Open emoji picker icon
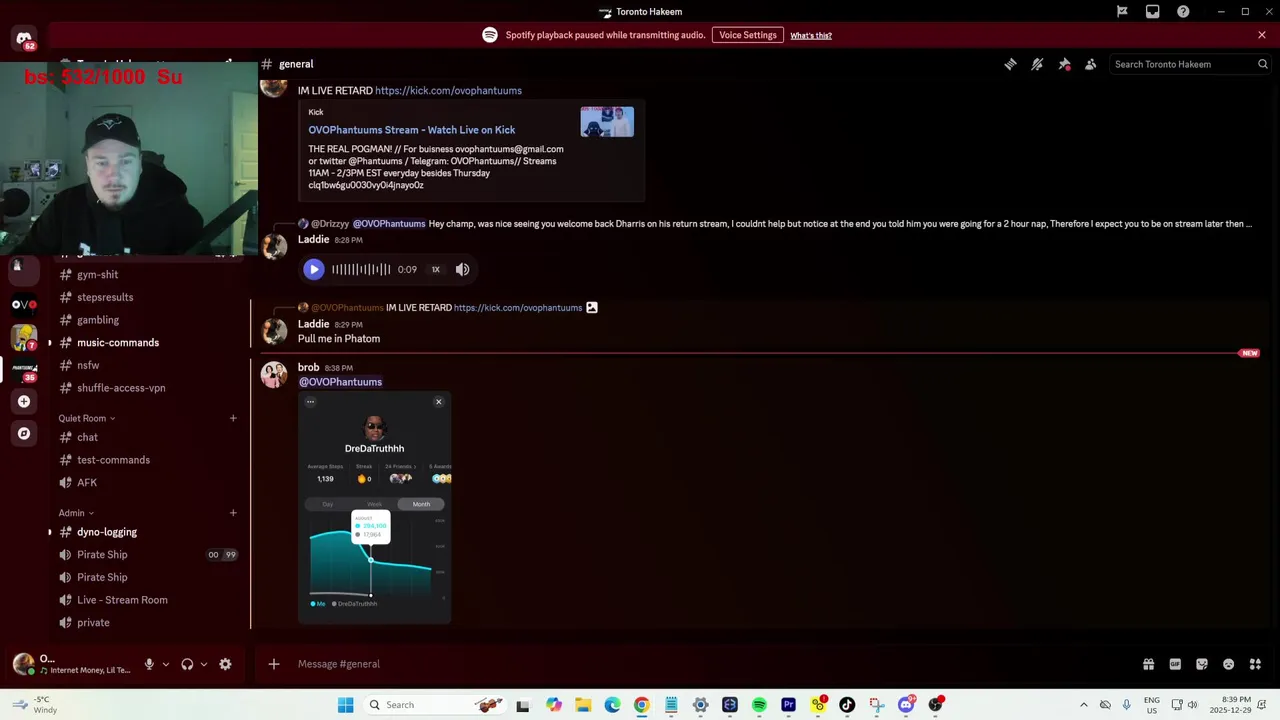Viewport: 1280px width, 720px height. pos(1228,664)
